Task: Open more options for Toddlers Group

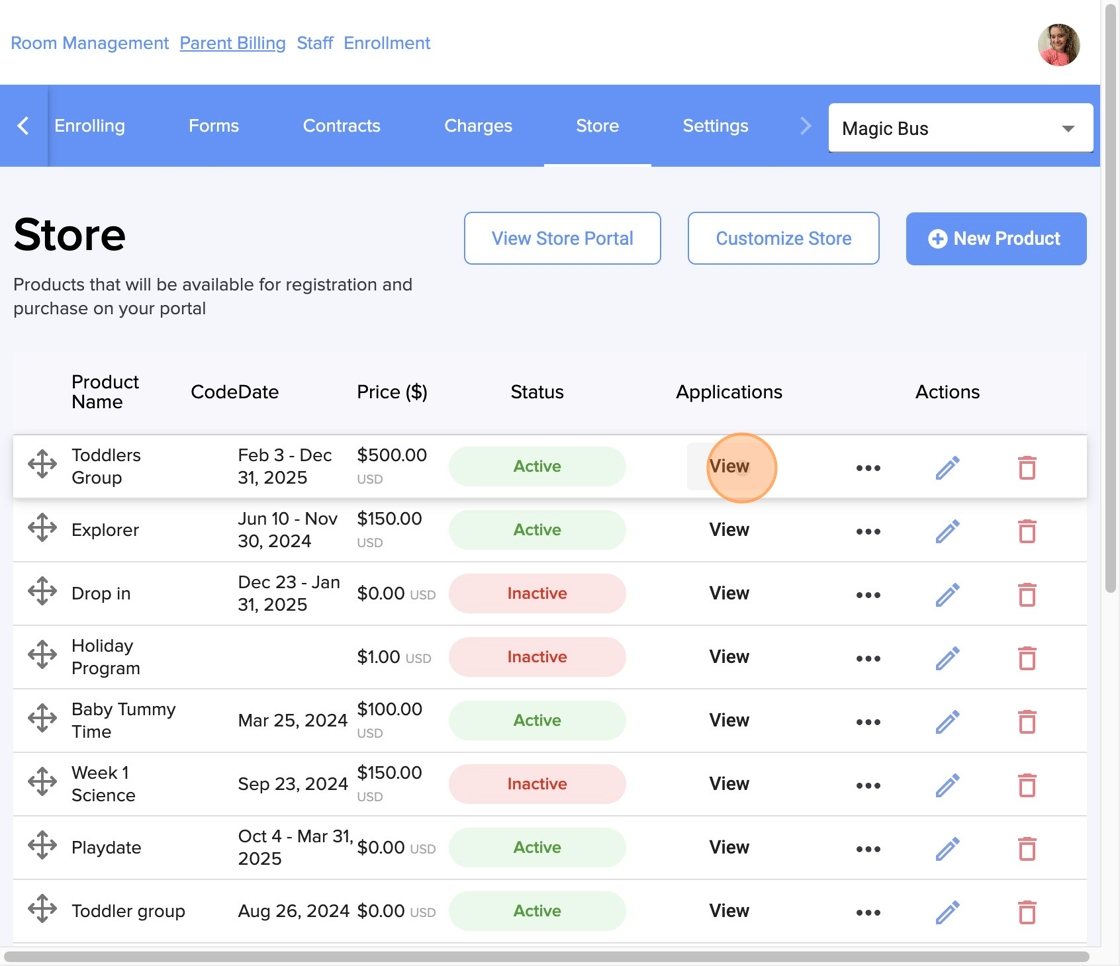Action: click(868, 468)
